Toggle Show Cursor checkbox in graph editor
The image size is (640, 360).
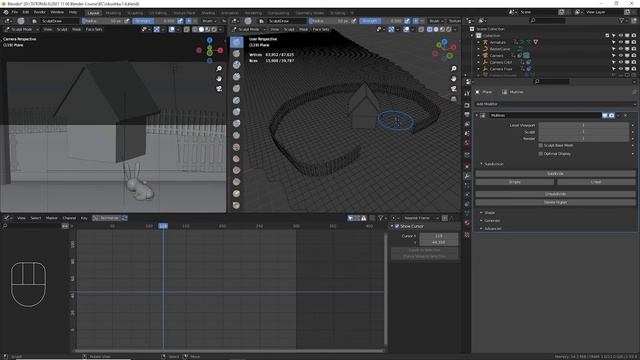pyautogui.click(x=397, y=226)
